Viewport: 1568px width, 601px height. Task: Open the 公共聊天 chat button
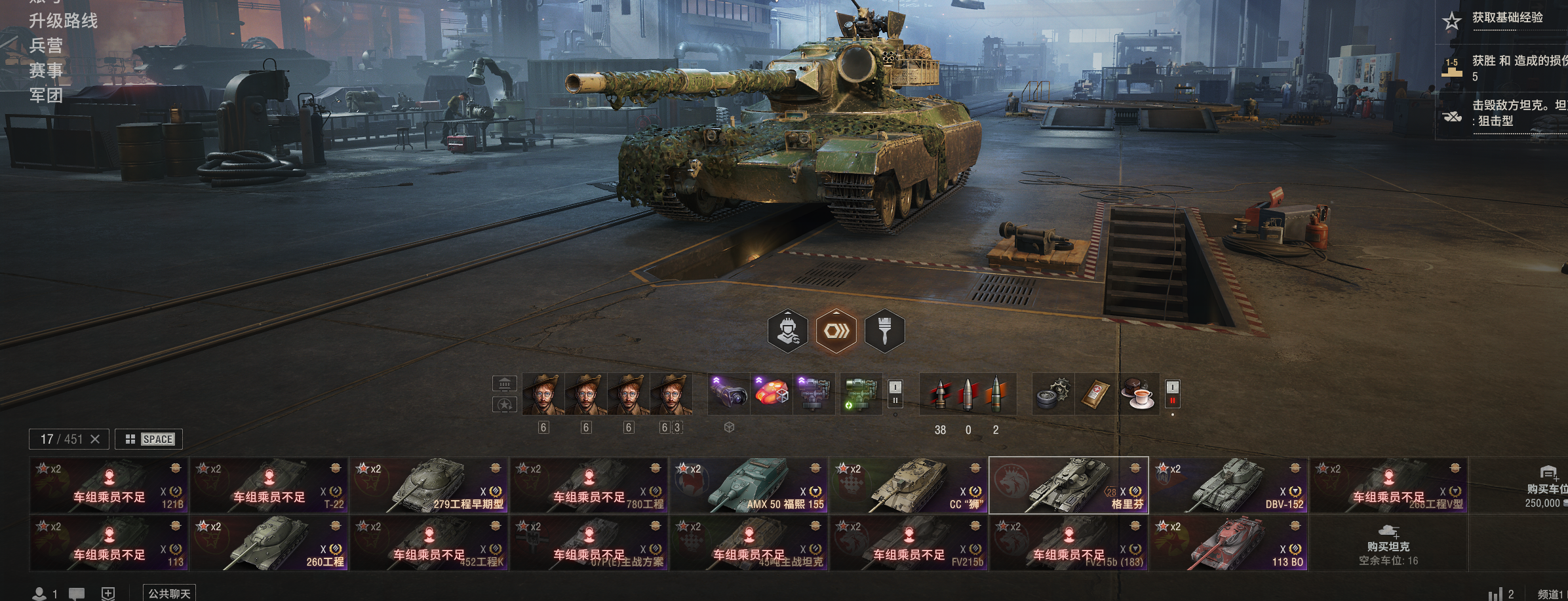click(169, 593)
